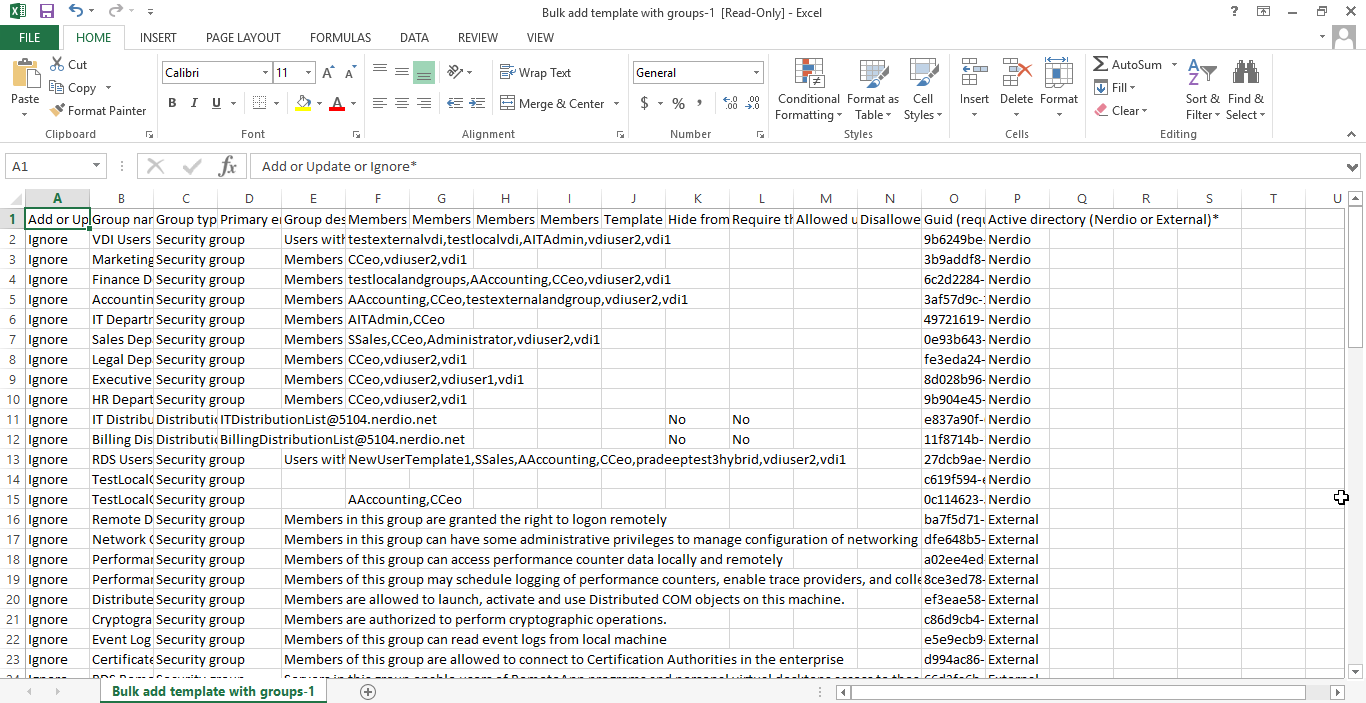1366x703 pixels.
Task: Click AutoSum sigma
Action: 1127,64
